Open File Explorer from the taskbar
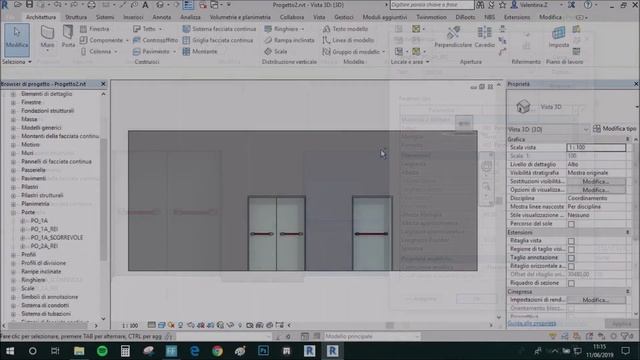 click(79, 351)
